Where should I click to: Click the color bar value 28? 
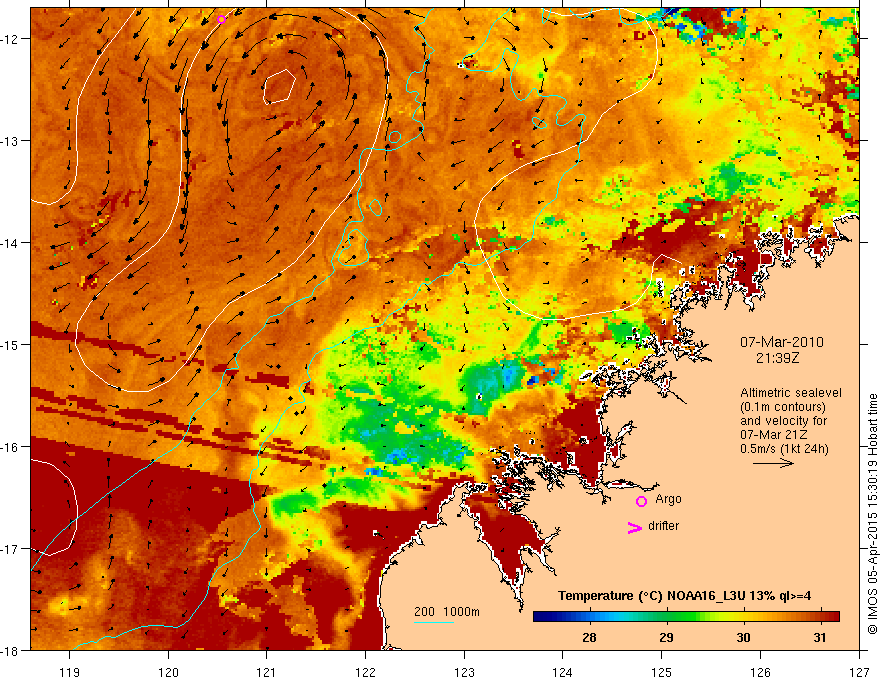(x=589, y=637)
